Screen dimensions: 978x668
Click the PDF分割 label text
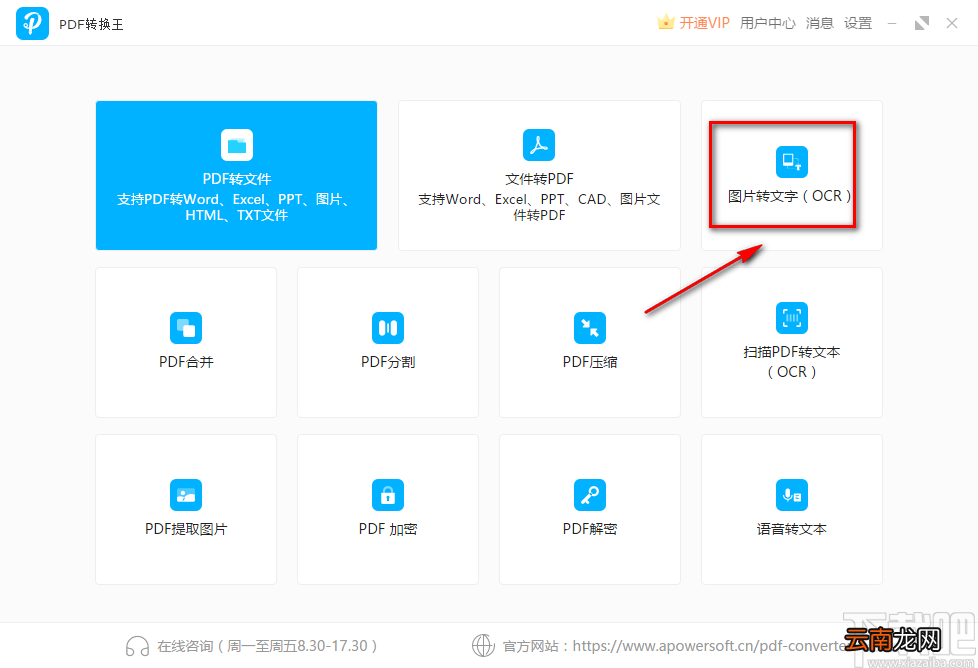coord(388,362)
